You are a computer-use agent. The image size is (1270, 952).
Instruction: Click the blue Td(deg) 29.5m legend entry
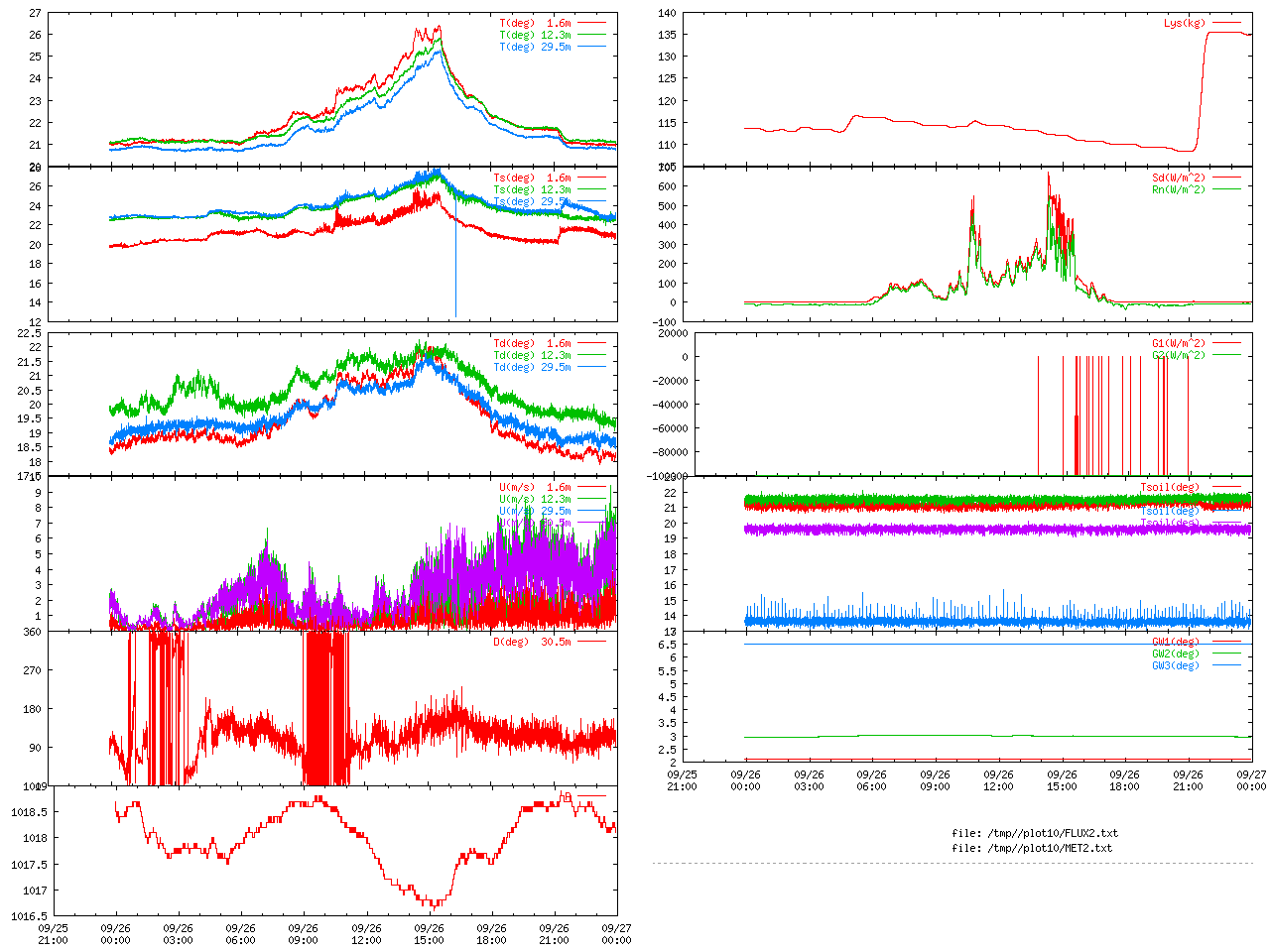point(532,367)
